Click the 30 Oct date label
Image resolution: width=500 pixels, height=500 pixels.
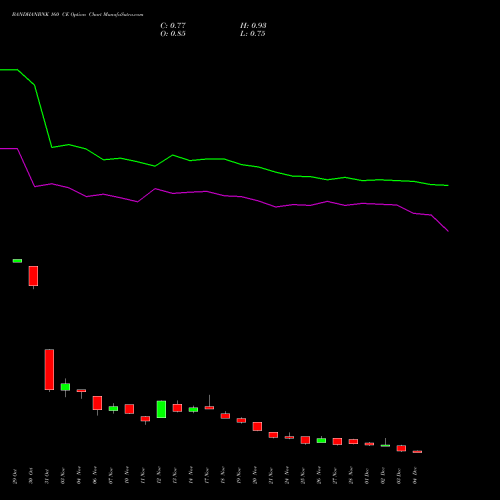coord(31,476)
